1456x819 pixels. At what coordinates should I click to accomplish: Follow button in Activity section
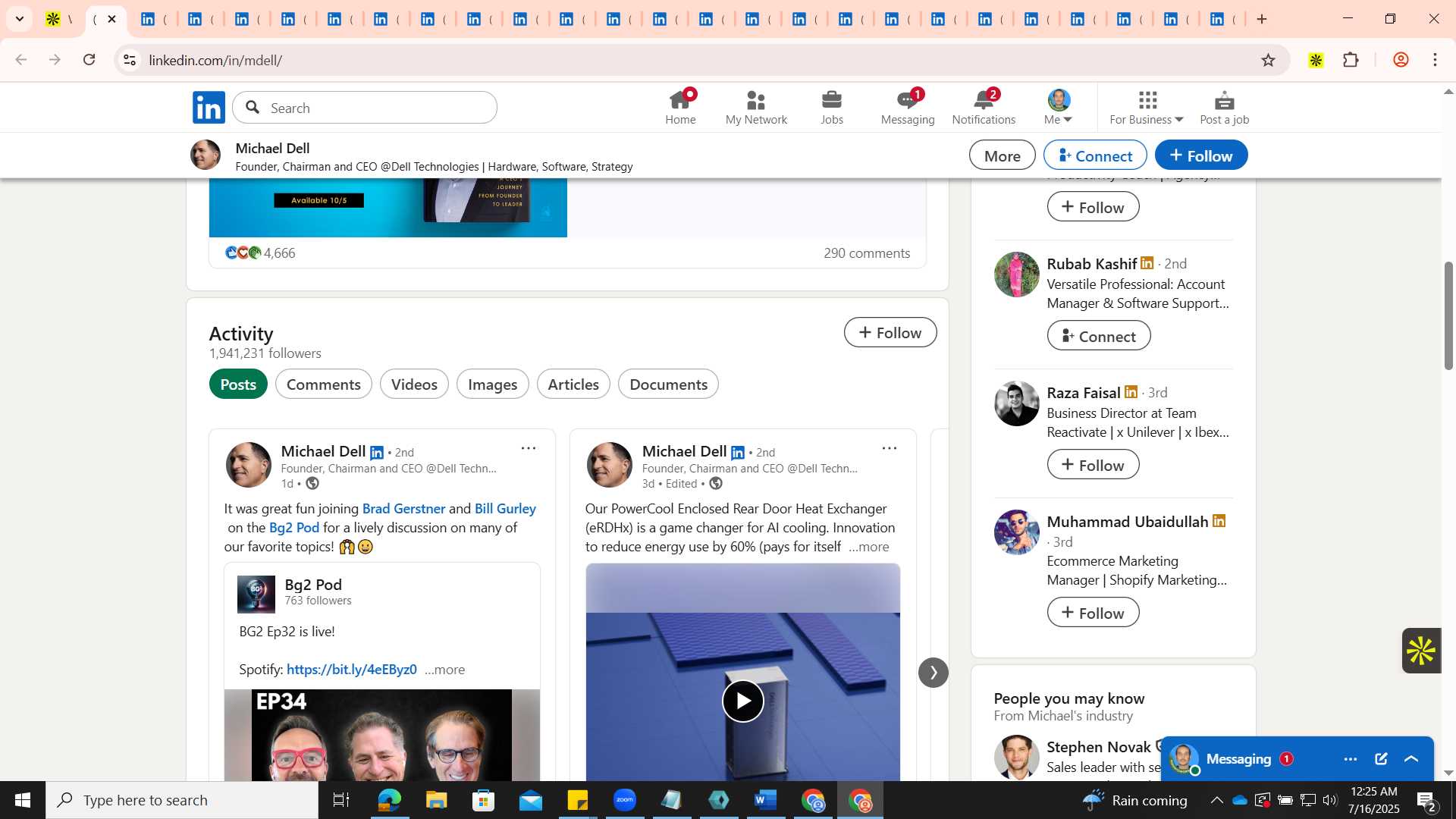(x=890, y=332)
